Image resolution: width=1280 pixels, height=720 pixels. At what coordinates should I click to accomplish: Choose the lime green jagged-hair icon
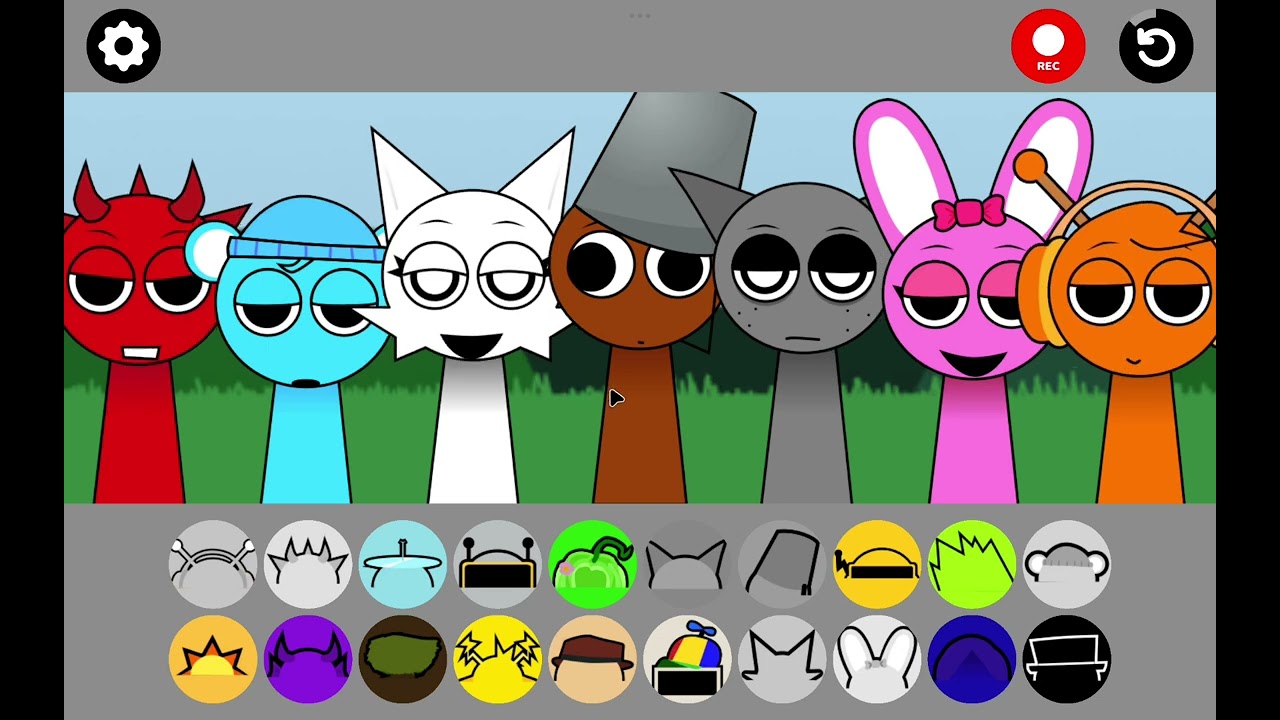tap(972, 564)
